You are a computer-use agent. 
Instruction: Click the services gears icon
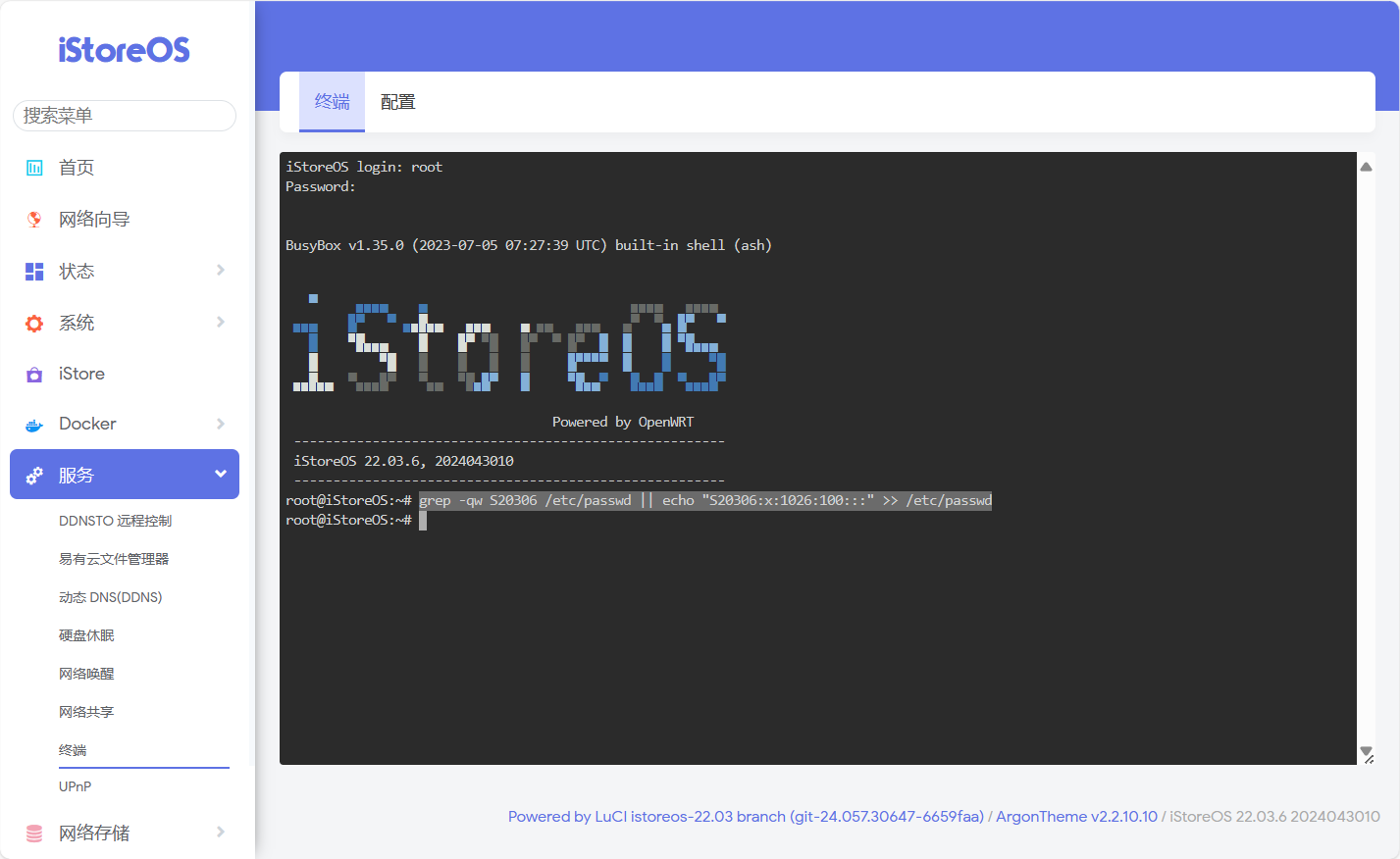coord(34,476)
